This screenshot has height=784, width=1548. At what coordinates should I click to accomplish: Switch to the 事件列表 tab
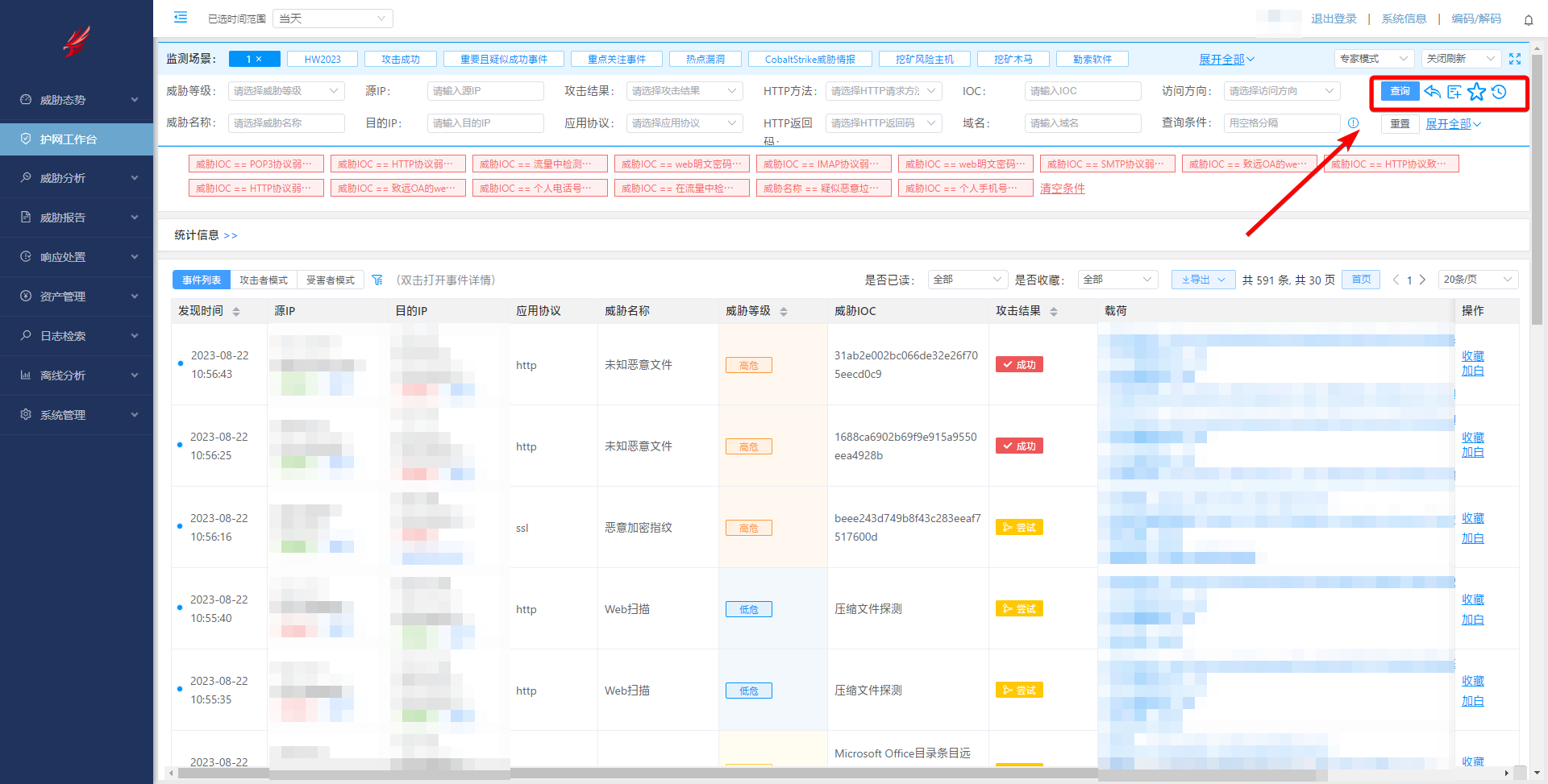[202, 280]
